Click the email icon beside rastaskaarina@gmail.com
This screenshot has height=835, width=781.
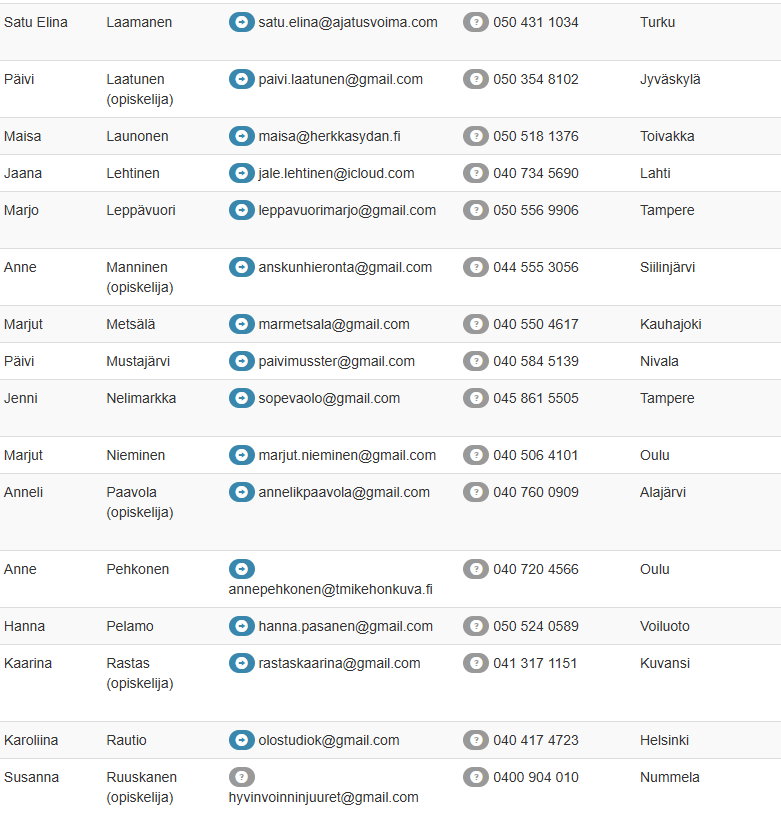pos(242,663)
